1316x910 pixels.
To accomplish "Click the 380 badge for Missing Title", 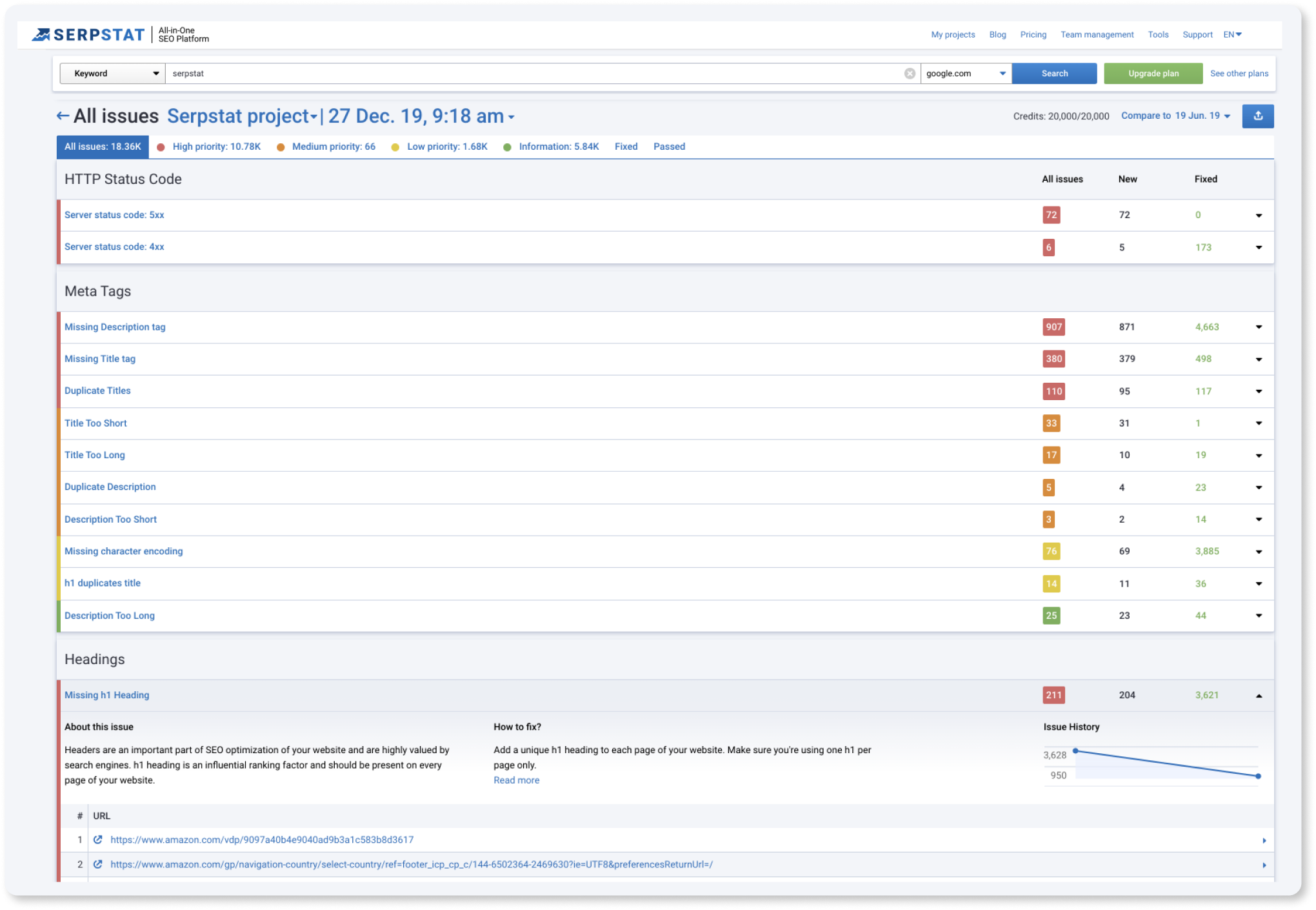I will (x=1054, y=359).
